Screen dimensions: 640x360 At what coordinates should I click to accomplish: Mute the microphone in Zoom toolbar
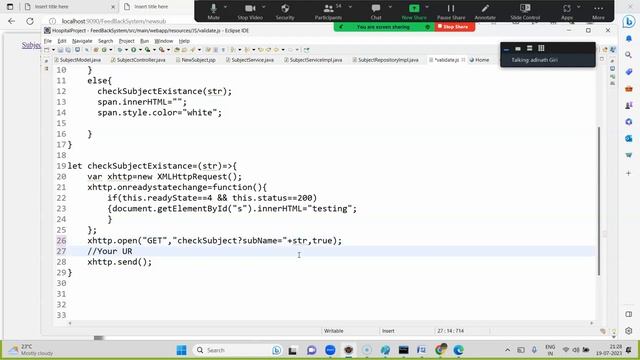pyautogui.click(x=213, y=11)
